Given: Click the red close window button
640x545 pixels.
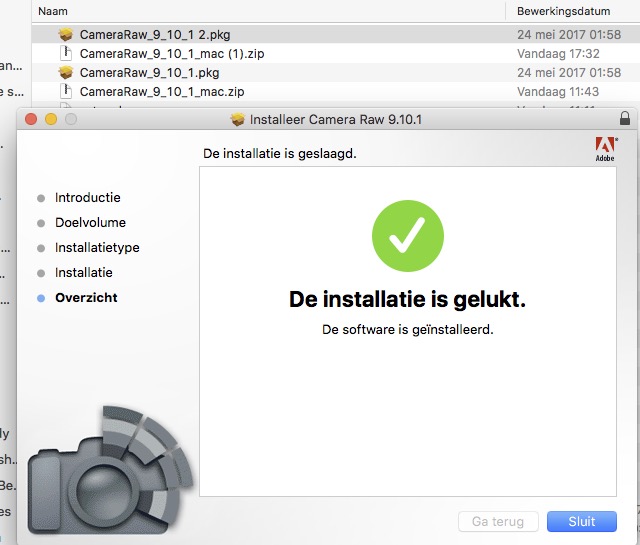Looking at the screenshot, I should (x=31, y=119).
